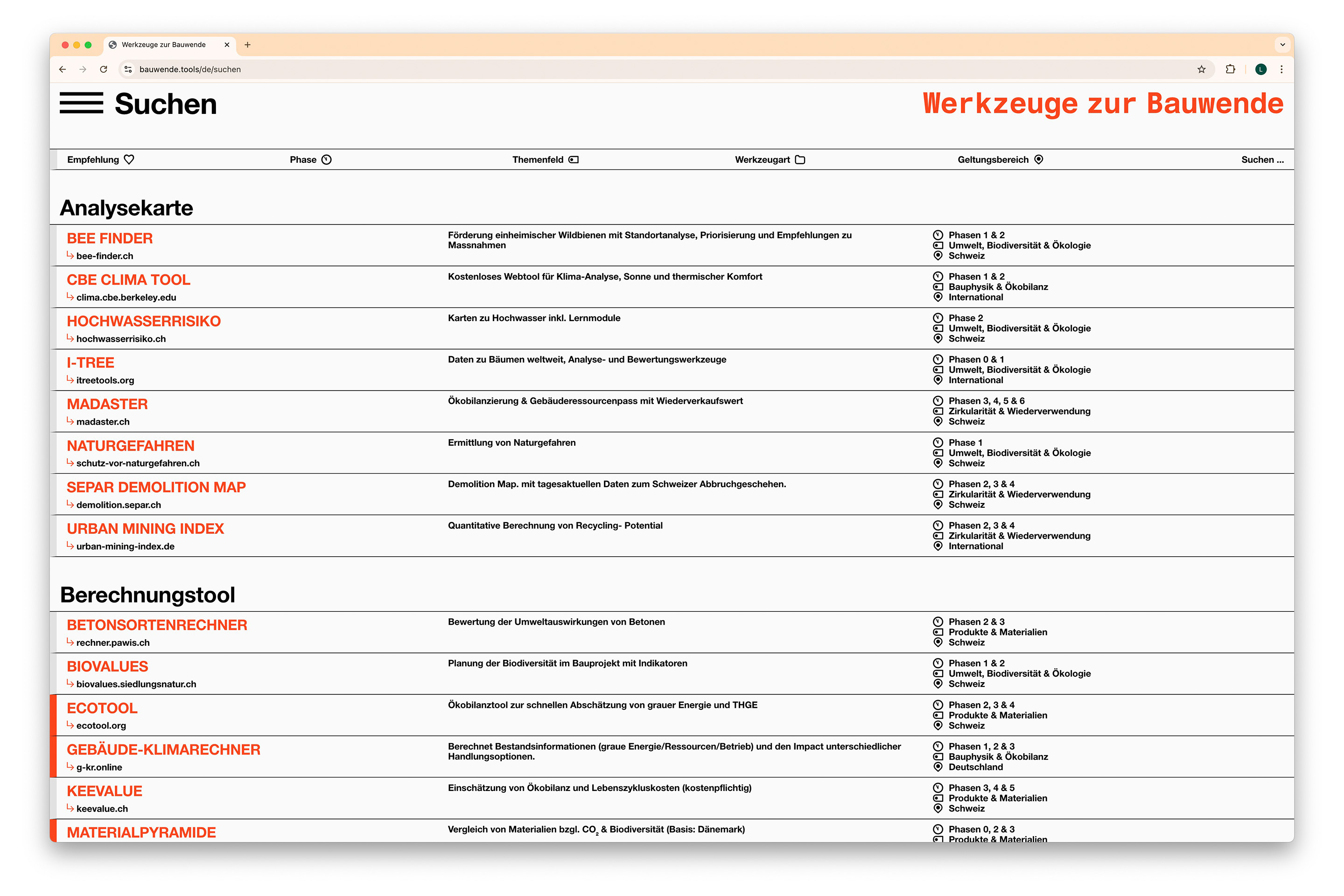Click the extensions puzzle icon in the browser toolbar
The height and width of the screenshot is (896, 1344).
point(1230,69)
